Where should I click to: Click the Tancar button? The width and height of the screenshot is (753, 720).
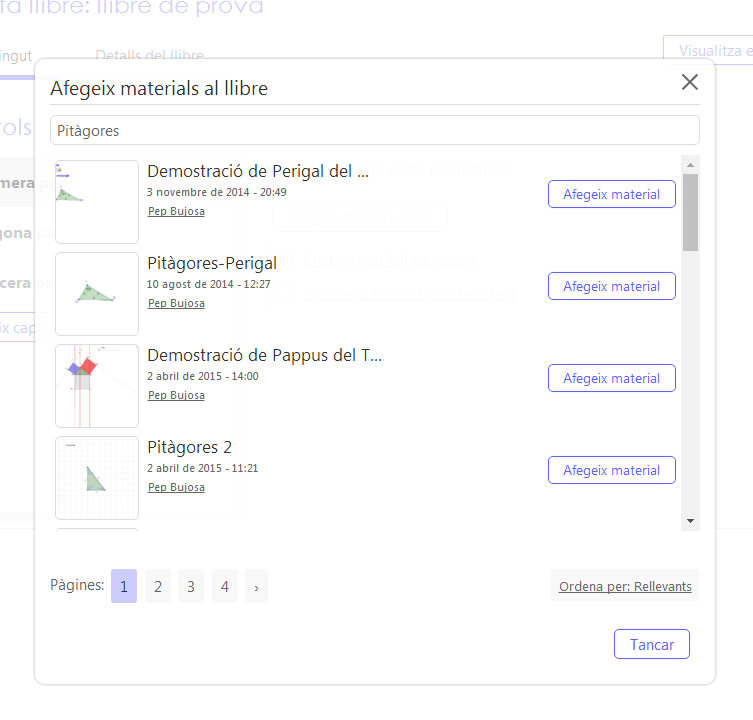pyautogui.click(x=652, y=644)
